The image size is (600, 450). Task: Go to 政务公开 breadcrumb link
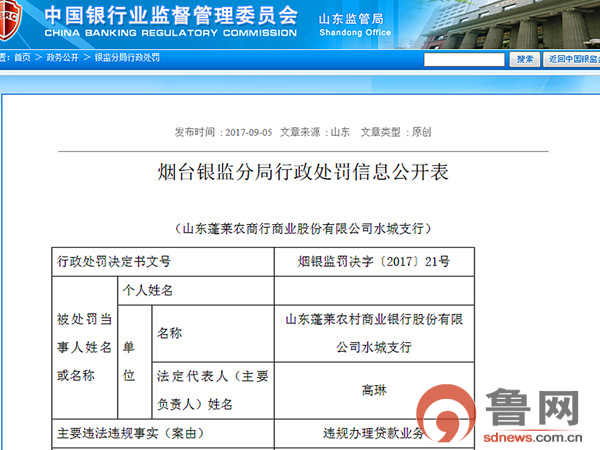pos(62,58)
